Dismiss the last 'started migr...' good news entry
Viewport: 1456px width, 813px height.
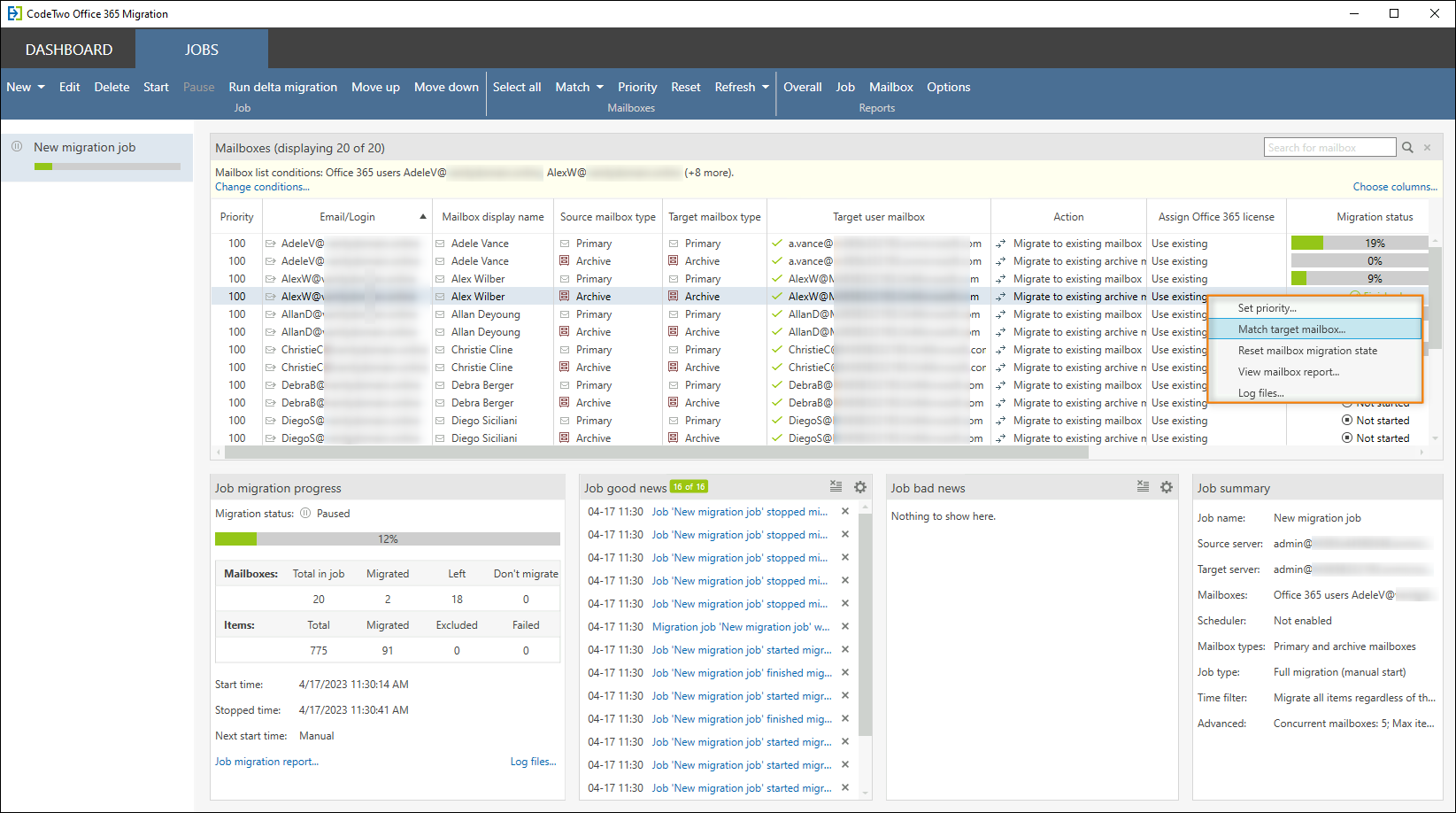[x=845, y=787]
